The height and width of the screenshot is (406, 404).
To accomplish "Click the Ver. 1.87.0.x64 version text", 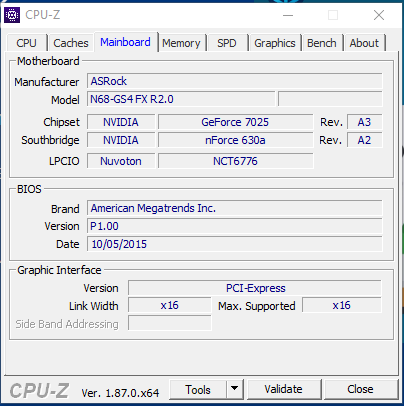I will [x=120, y=393].
